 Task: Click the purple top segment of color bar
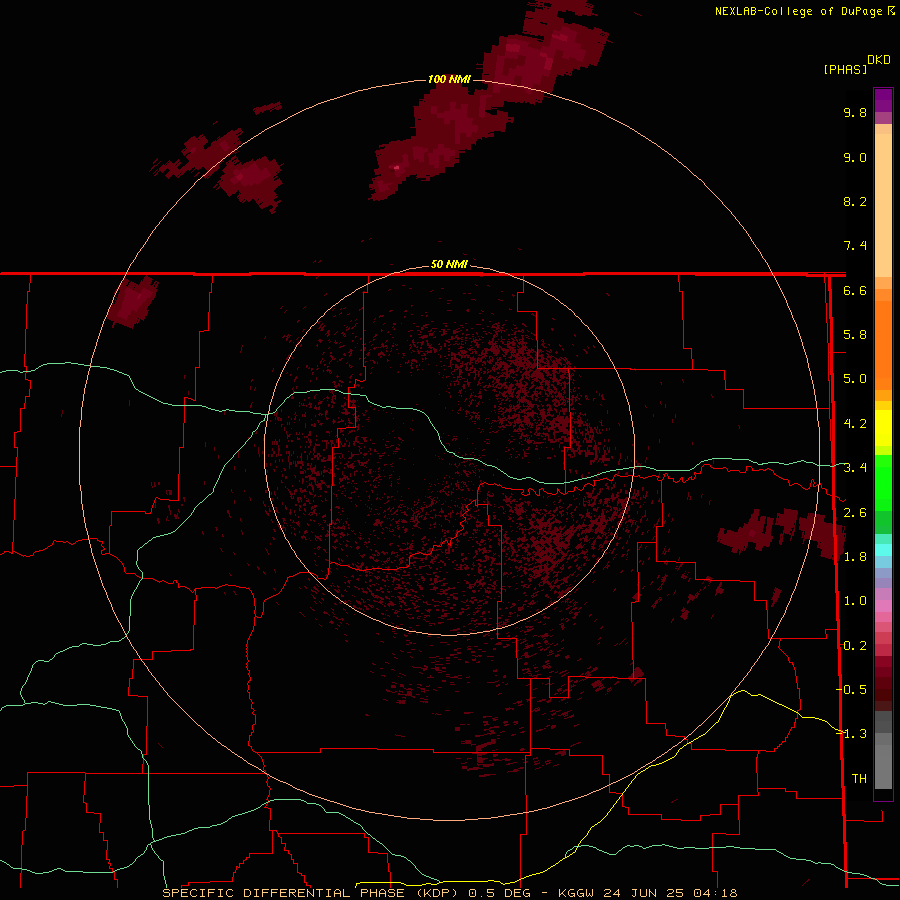(x=883, y=100)
